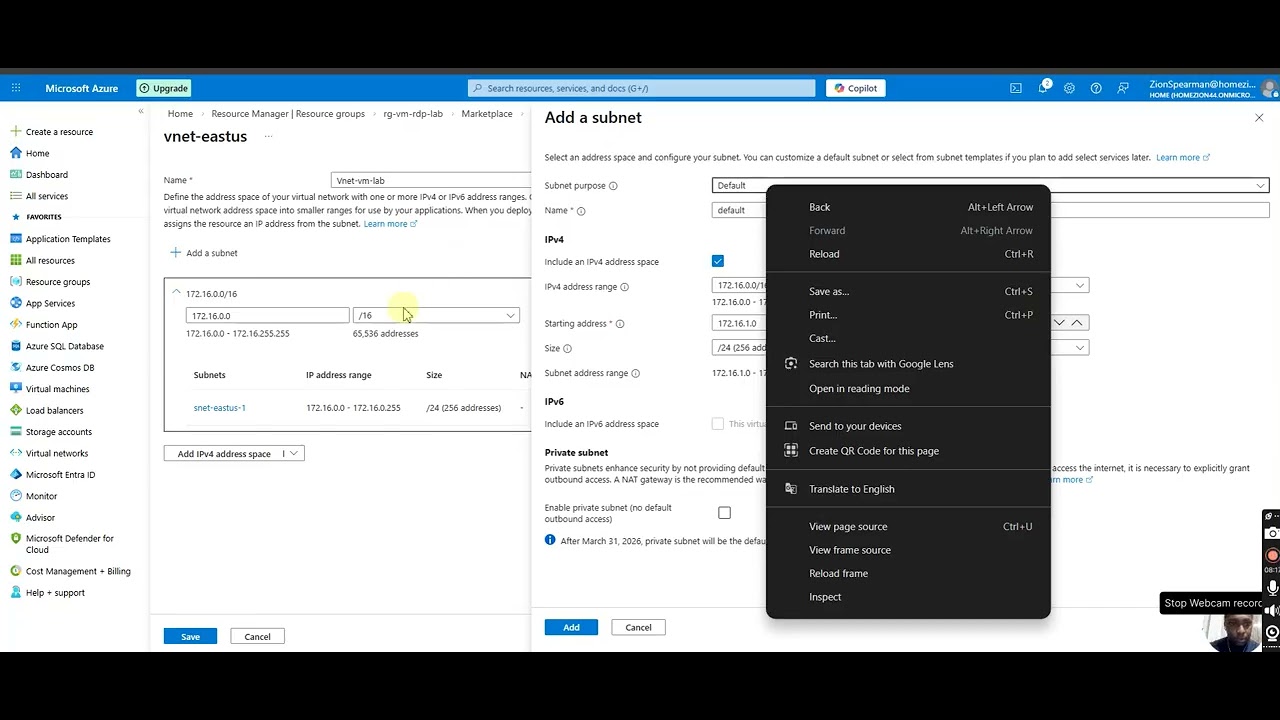Open the feedback icon in top bar
1280x720 pixels.
click(x=1123, y=88)
